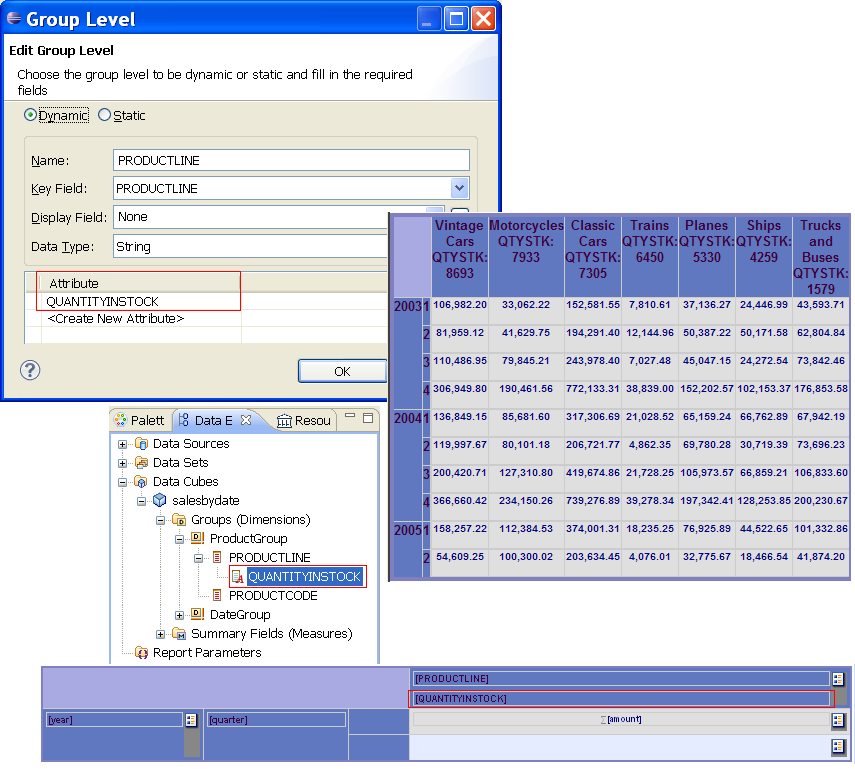Click the Data Sources folder icon
The image size is (855, 769).
[141, 443]
